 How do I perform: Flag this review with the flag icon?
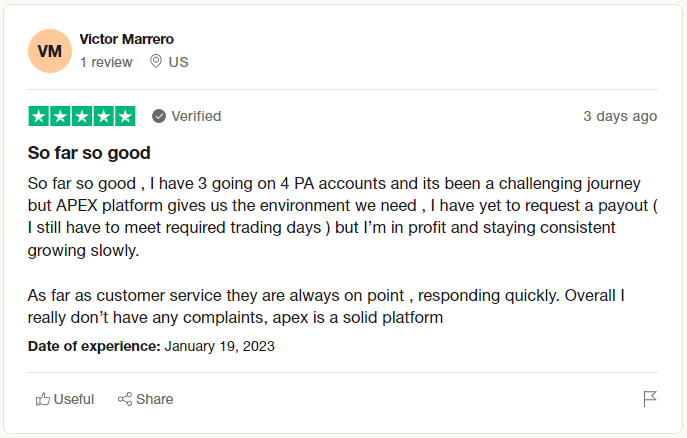tap(650, 399)
